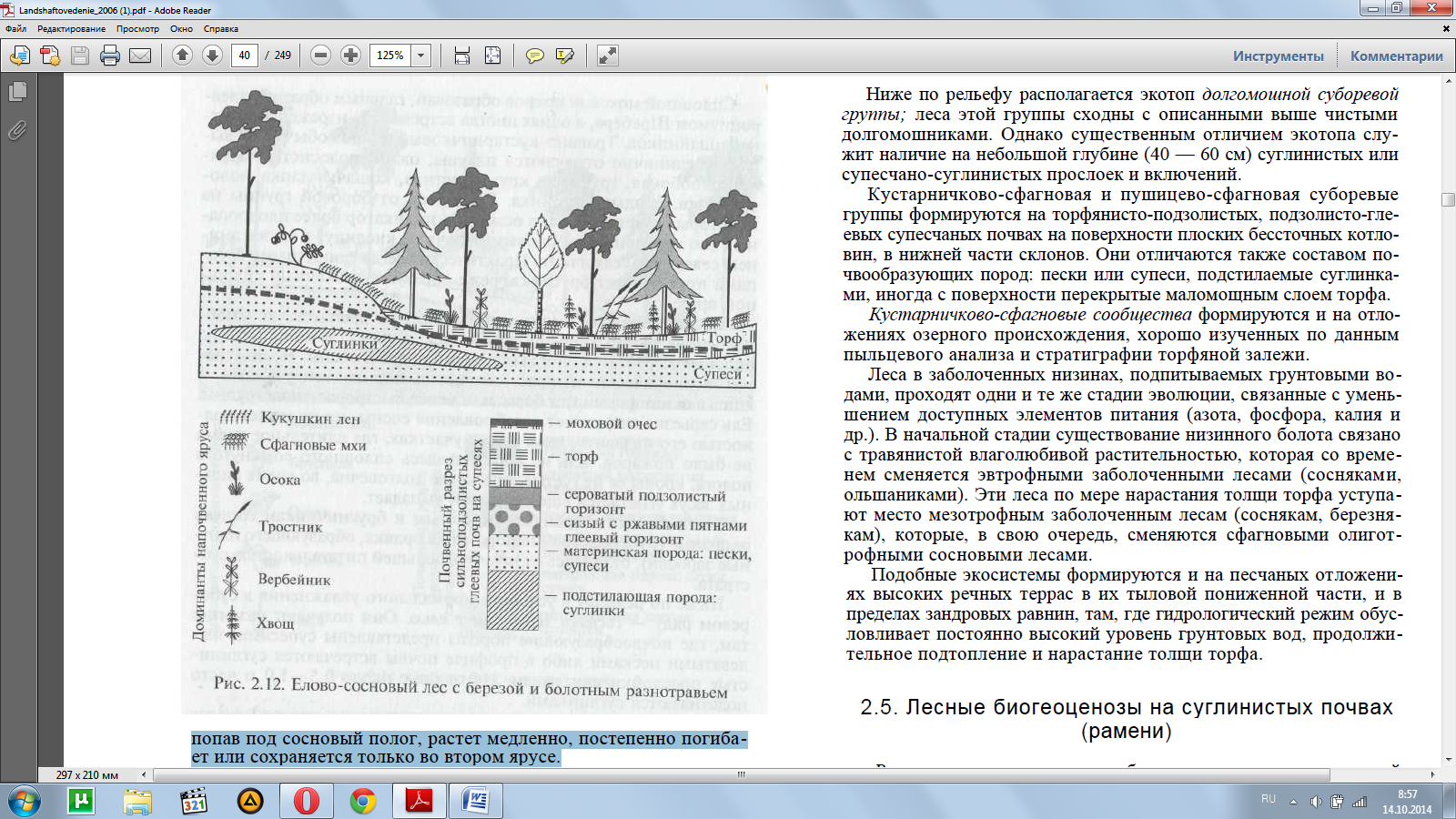Go to previous page with up arrow
The width and height of the screenshot is (1456, 819).
[182, 56]
